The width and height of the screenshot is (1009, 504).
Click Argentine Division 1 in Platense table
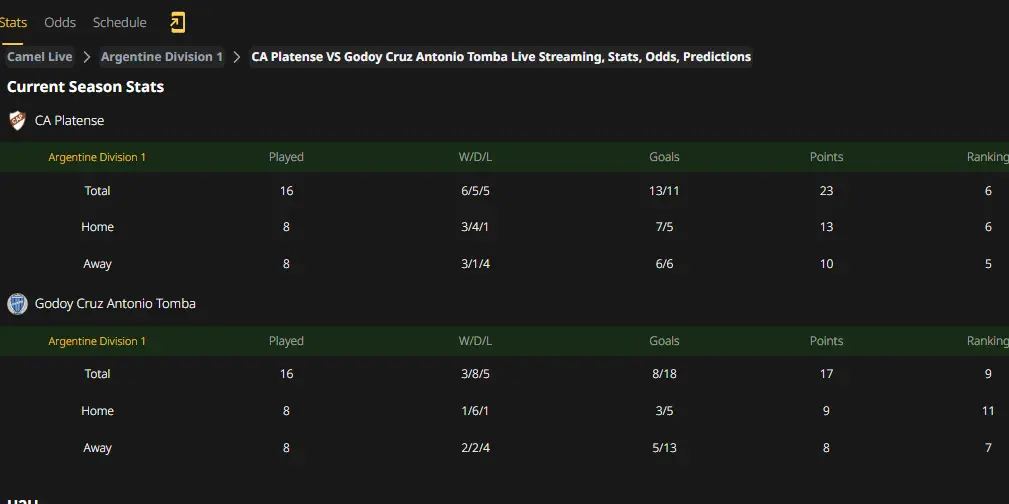click(x=97, y=157)
